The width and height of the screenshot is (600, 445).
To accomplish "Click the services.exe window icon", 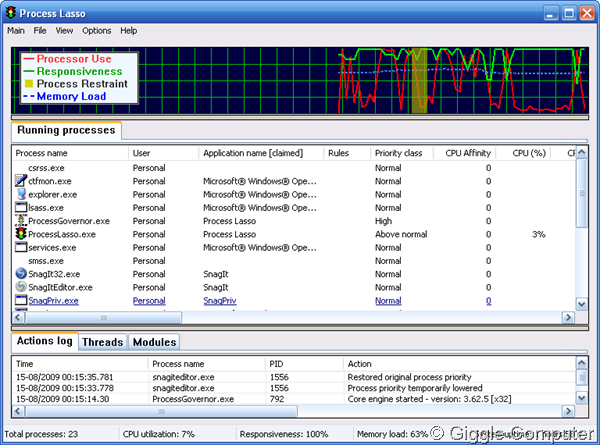I will click(21, 247).
